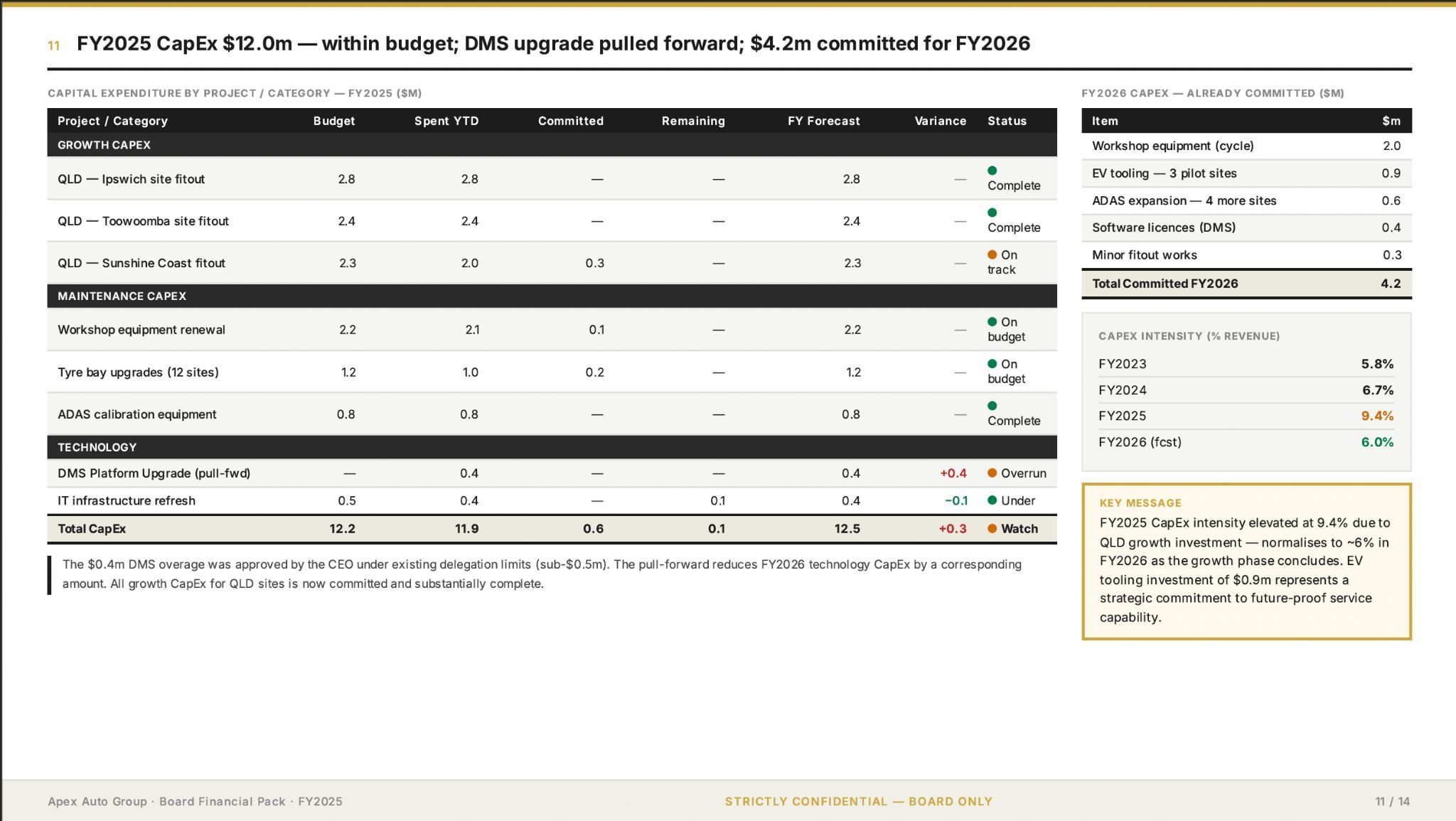Screen dimensions: 1456x821
Task: Click the green Complete dot for Ipswich fitout
Action: click(x=992, y=171)
